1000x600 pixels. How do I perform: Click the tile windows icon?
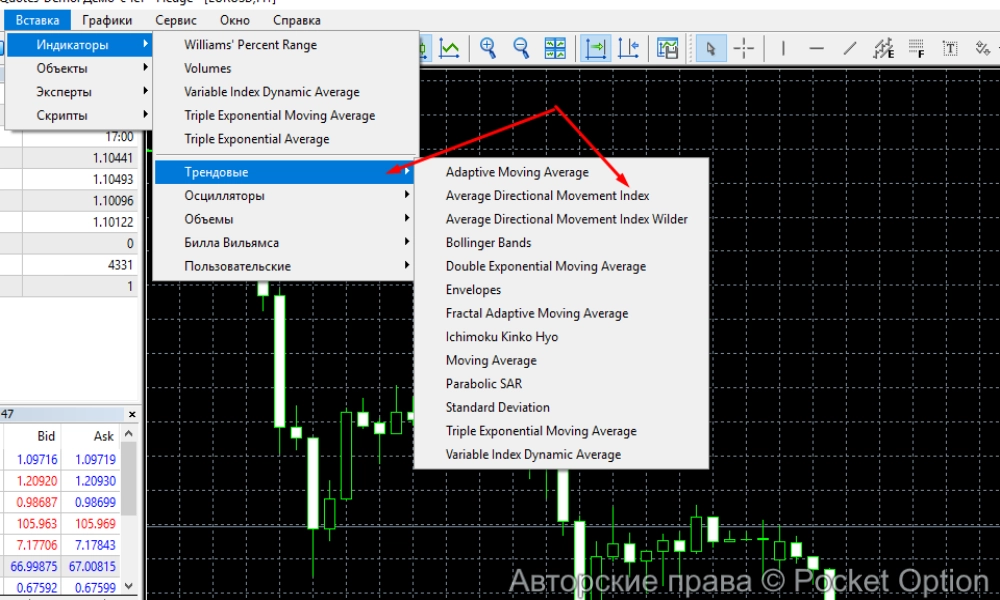(555, 48)
